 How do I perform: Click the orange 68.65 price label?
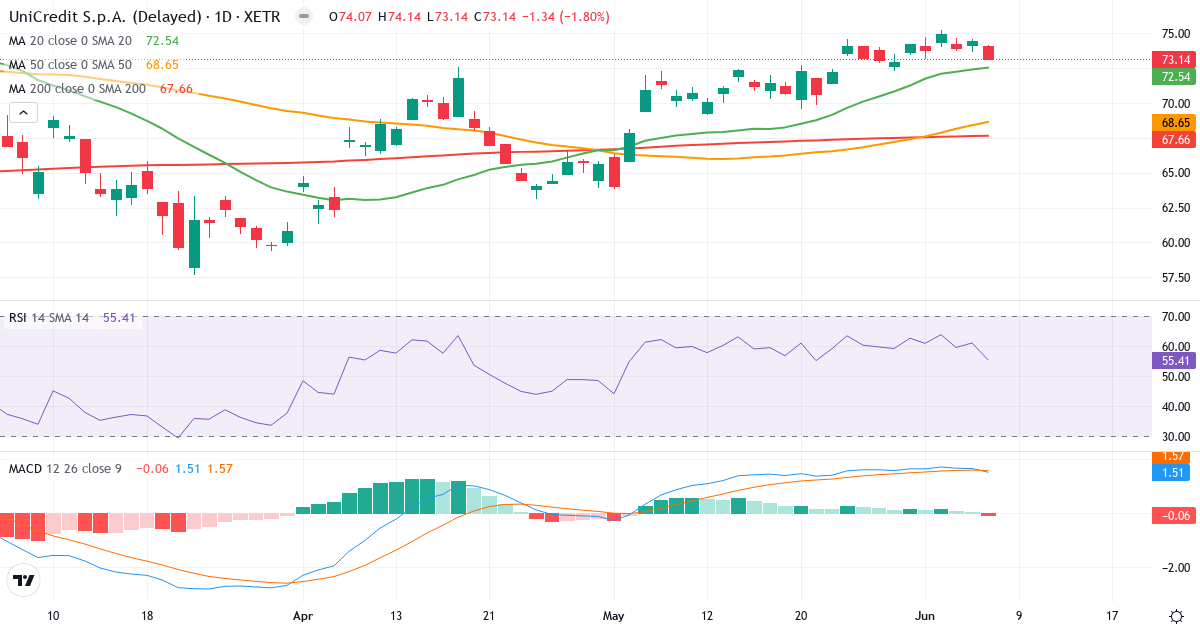(x=1175, y=122)
